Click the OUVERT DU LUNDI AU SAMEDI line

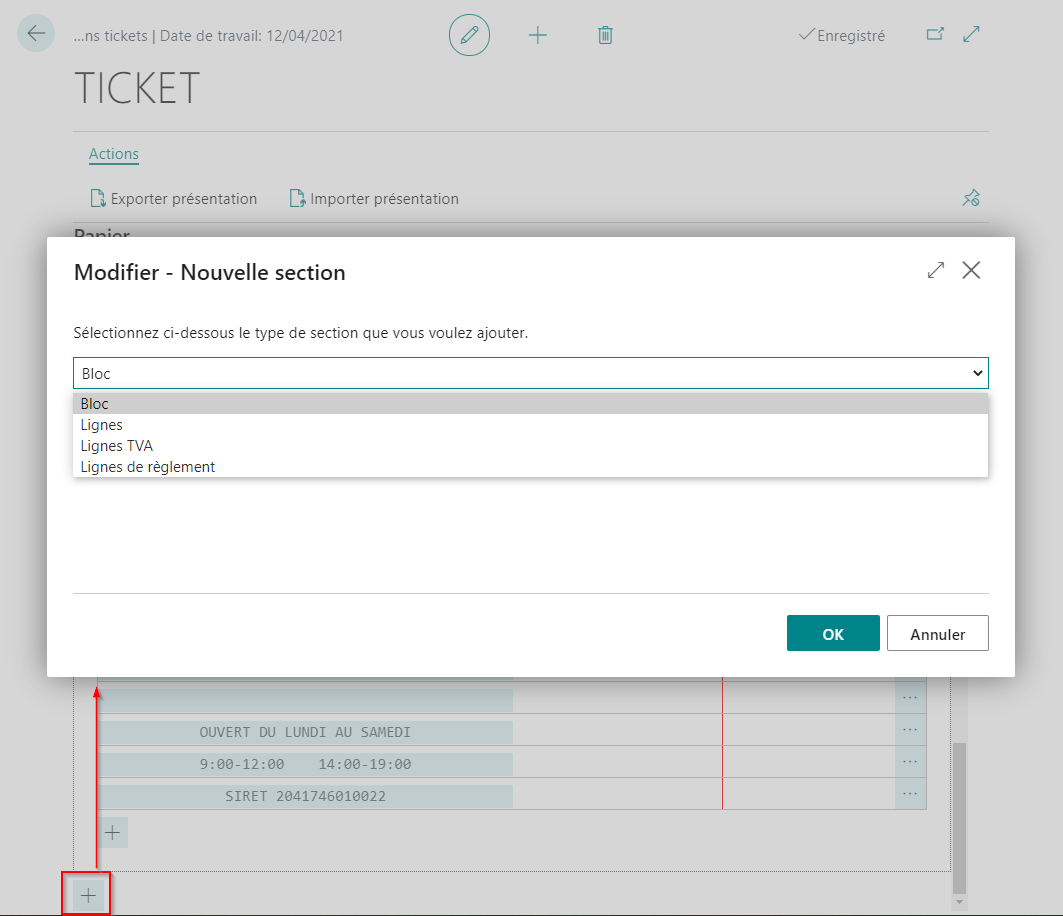click(305, 732)
